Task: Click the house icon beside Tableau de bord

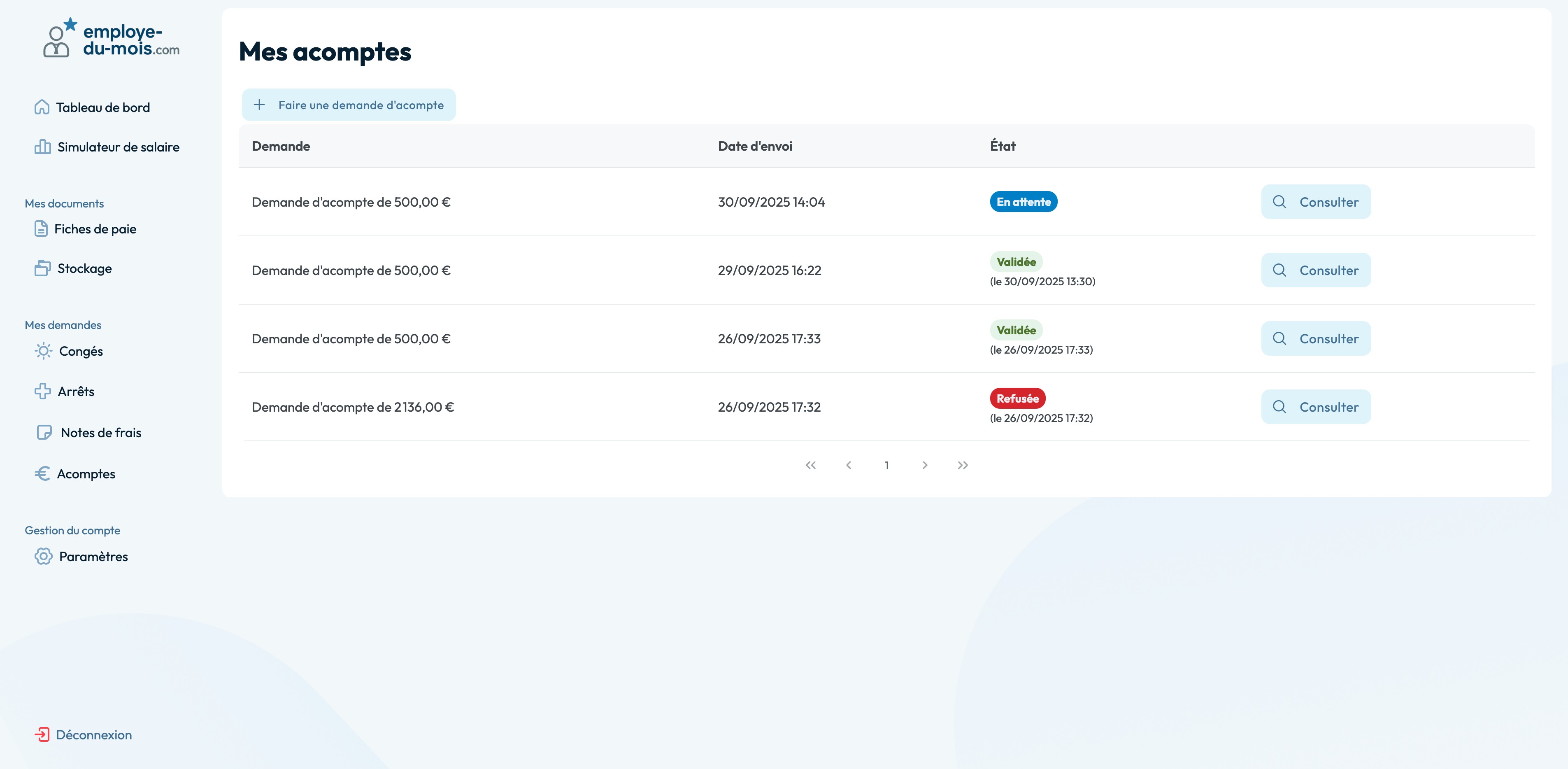Action: [x=42, y=107]
